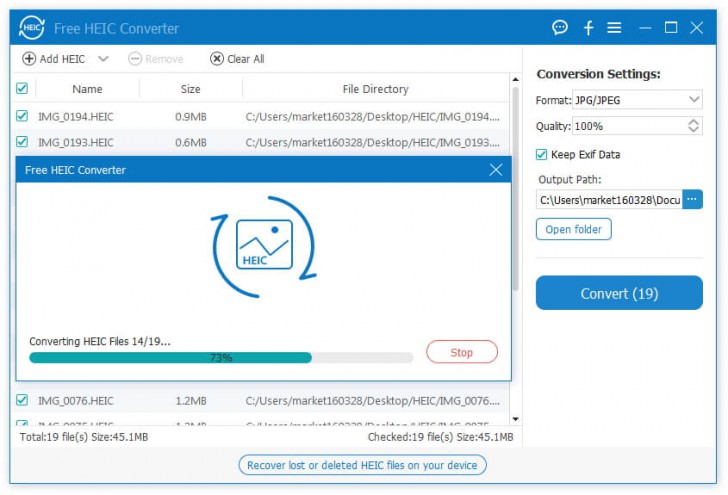Screen dimensions: 728x495
Task: Toggle the select-all header checkbox
Action: point(22,88)
